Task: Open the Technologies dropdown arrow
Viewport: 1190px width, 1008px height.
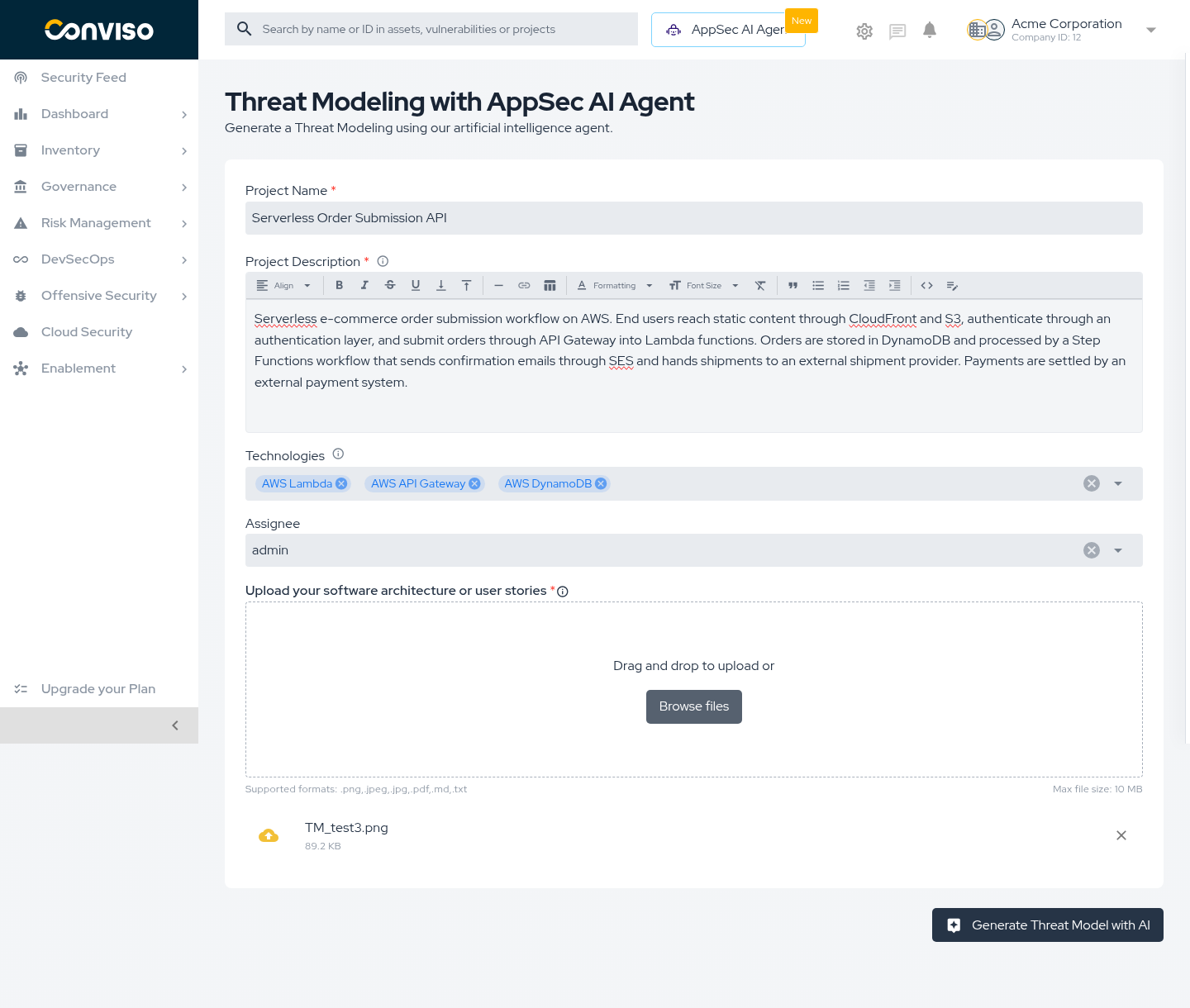Action: click(1118, 483)
